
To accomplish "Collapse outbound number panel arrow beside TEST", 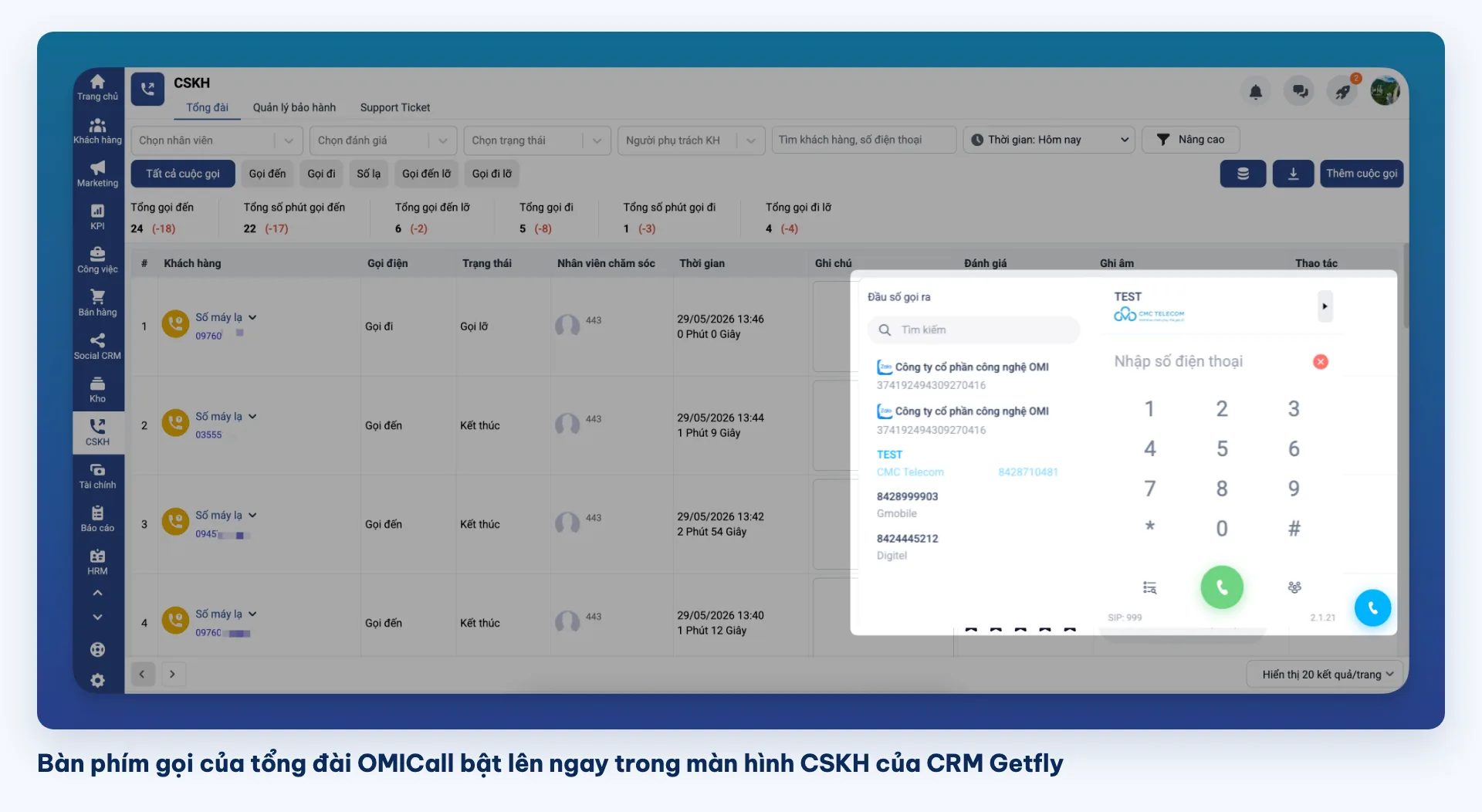I will [1325, 306].
